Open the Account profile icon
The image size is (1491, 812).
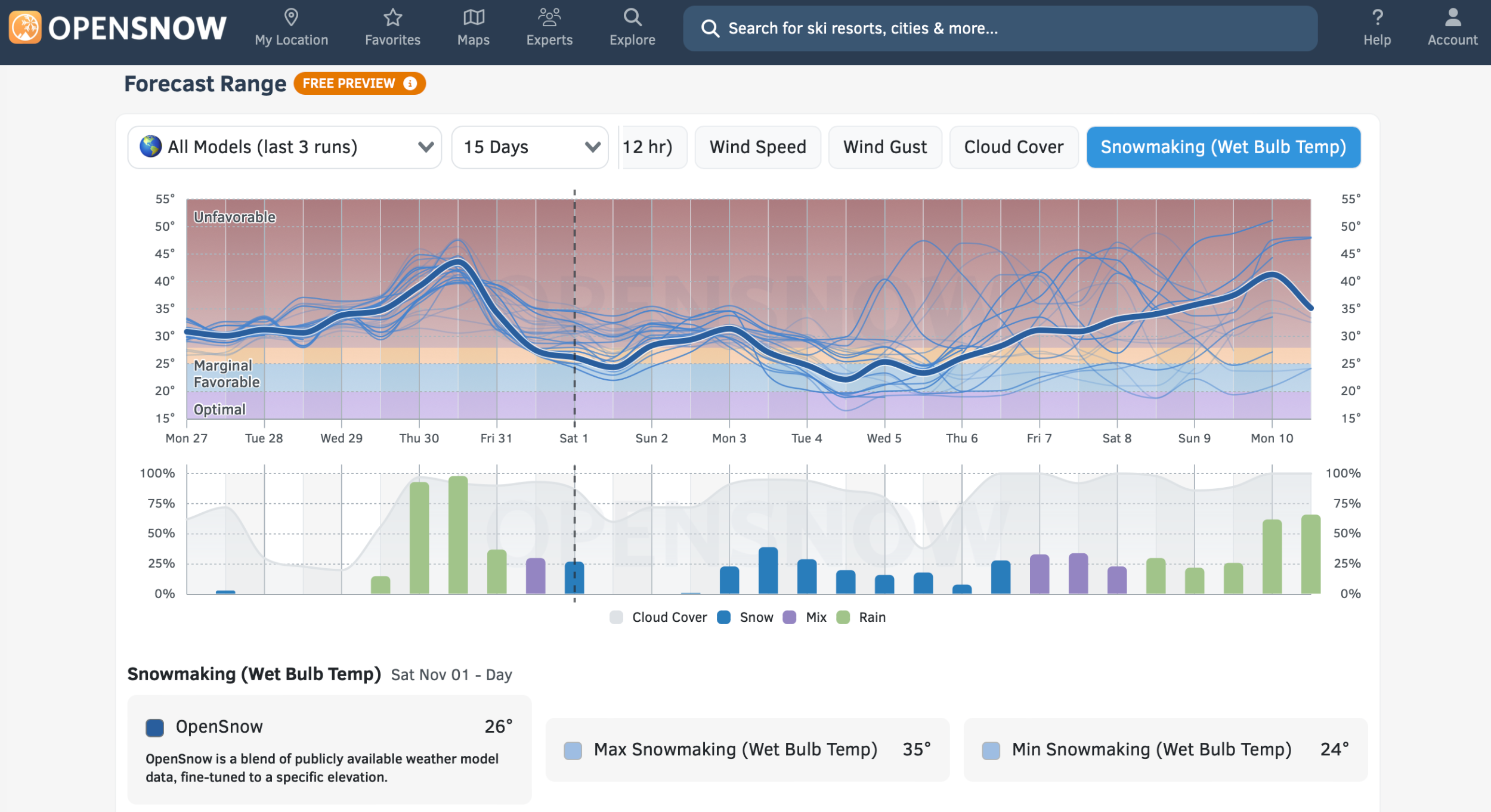point(1452,17)
